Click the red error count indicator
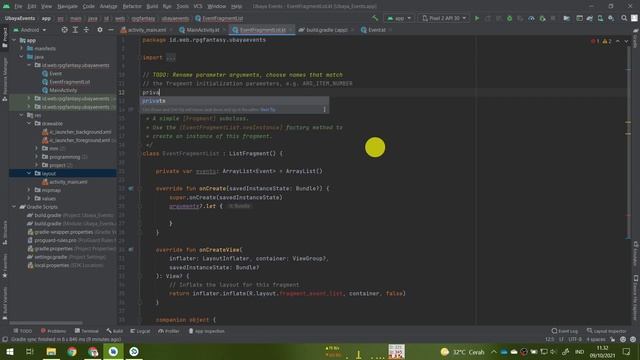The height and width of the screenshot is (360, 640). coord(595,41)
